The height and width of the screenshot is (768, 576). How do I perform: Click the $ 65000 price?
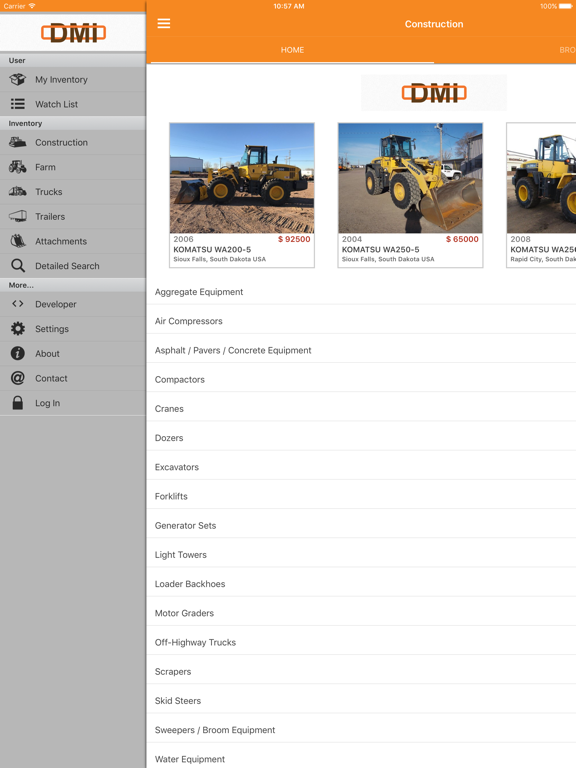pyautogui.click(x=462, y=239)
